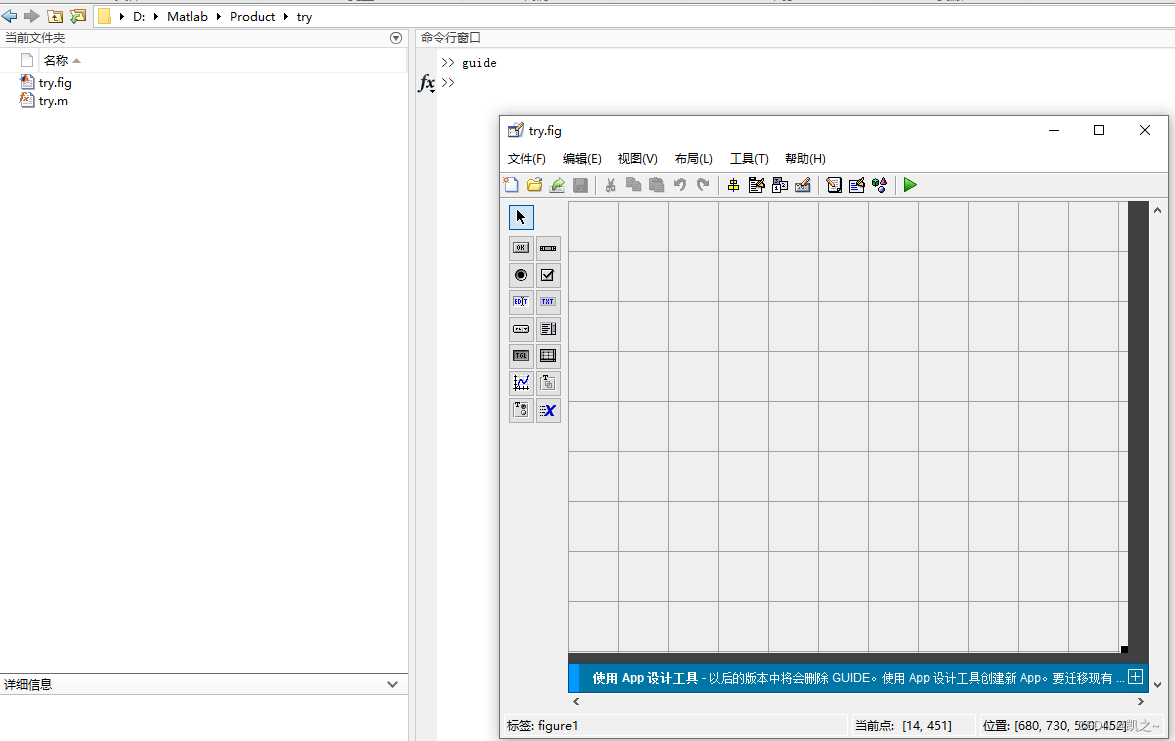Open the 帮助(H) menu
Screen dimensions: 1175x741
[806, 159]
